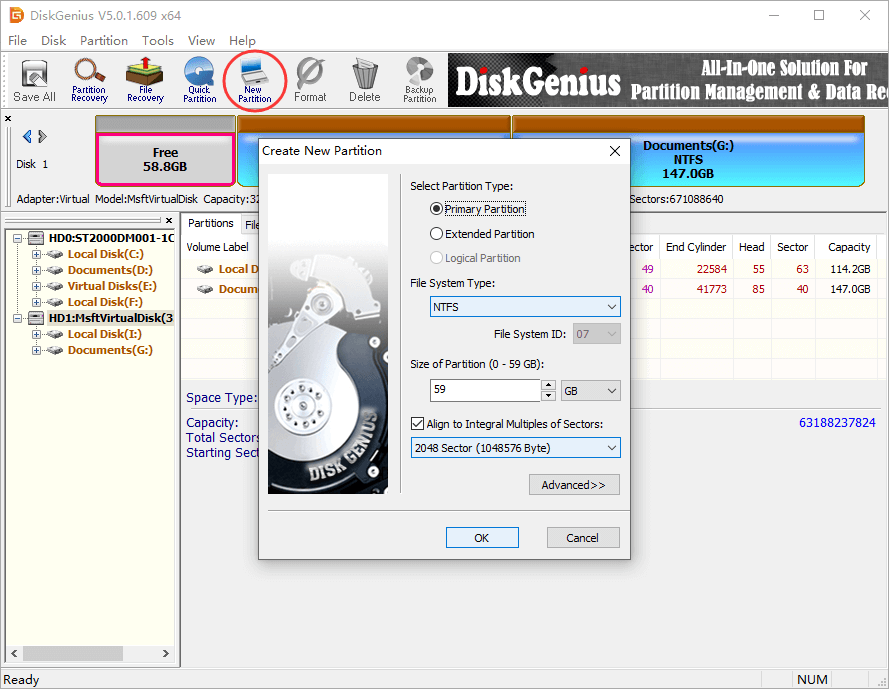Open the GB size unit dropdown
889x689 pixels.
tap(591, 391)
